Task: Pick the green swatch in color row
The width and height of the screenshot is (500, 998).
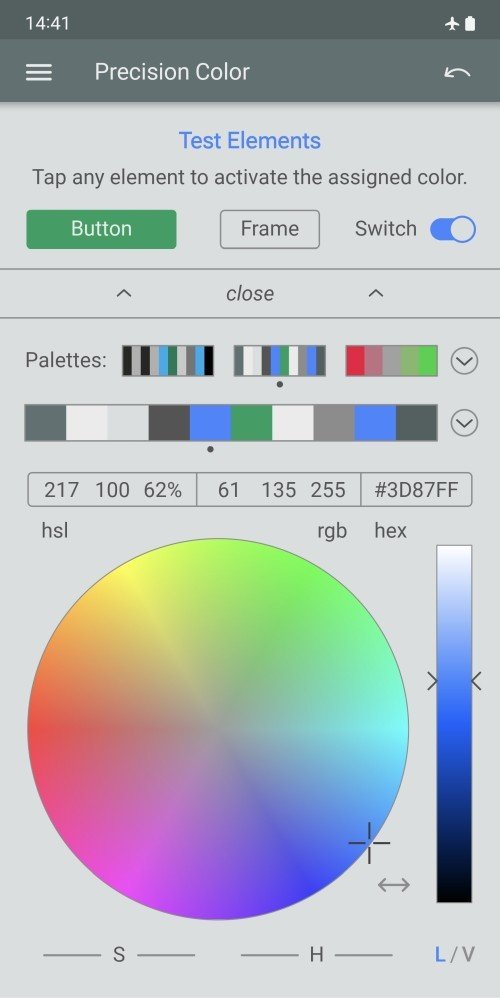Action: pos(251,423)
